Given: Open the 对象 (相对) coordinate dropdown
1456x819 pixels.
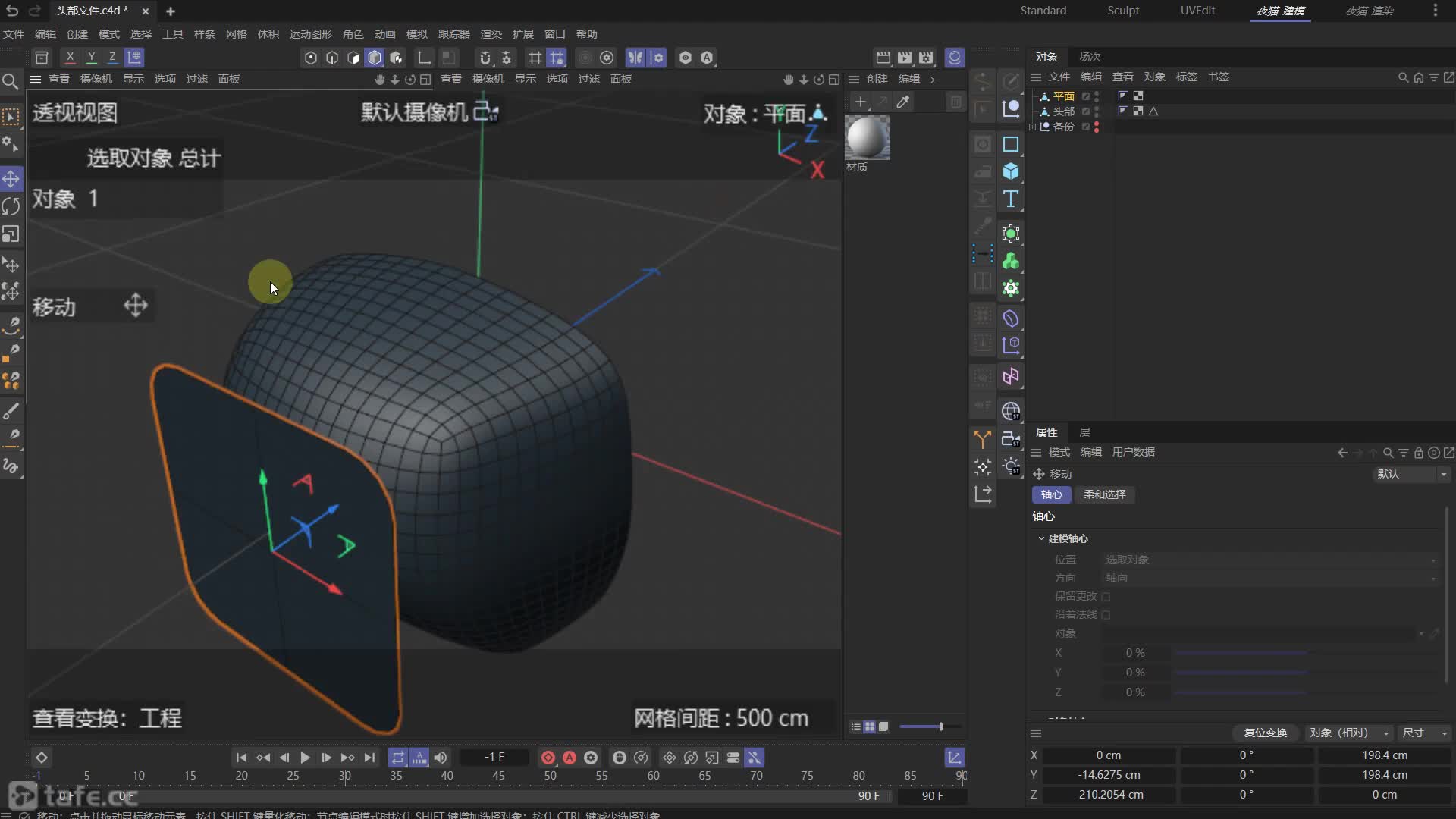Looking at the screenshot, I should (1350, 733).
